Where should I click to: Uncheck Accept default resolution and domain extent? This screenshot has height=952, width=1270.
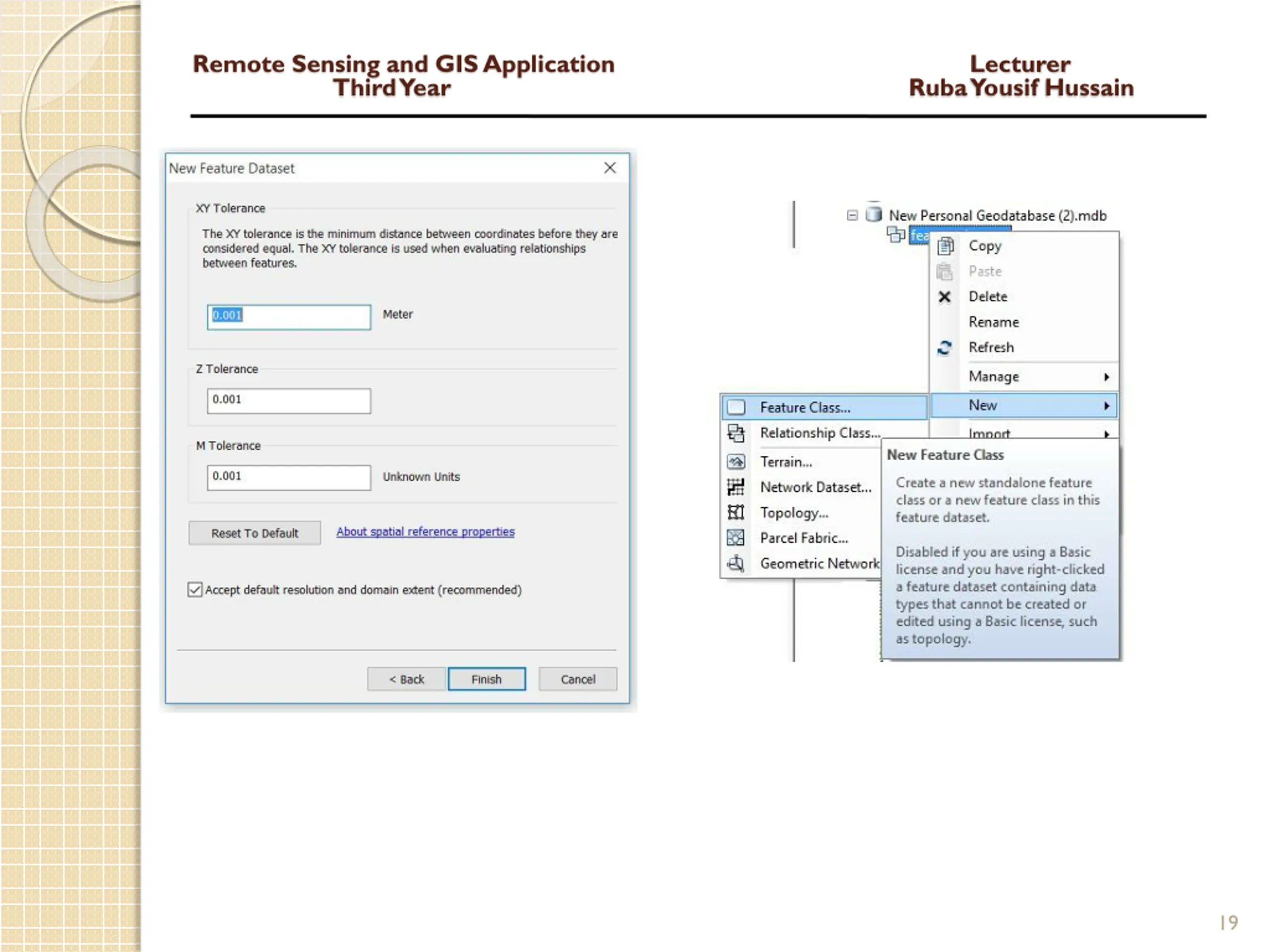pos(194,590)
